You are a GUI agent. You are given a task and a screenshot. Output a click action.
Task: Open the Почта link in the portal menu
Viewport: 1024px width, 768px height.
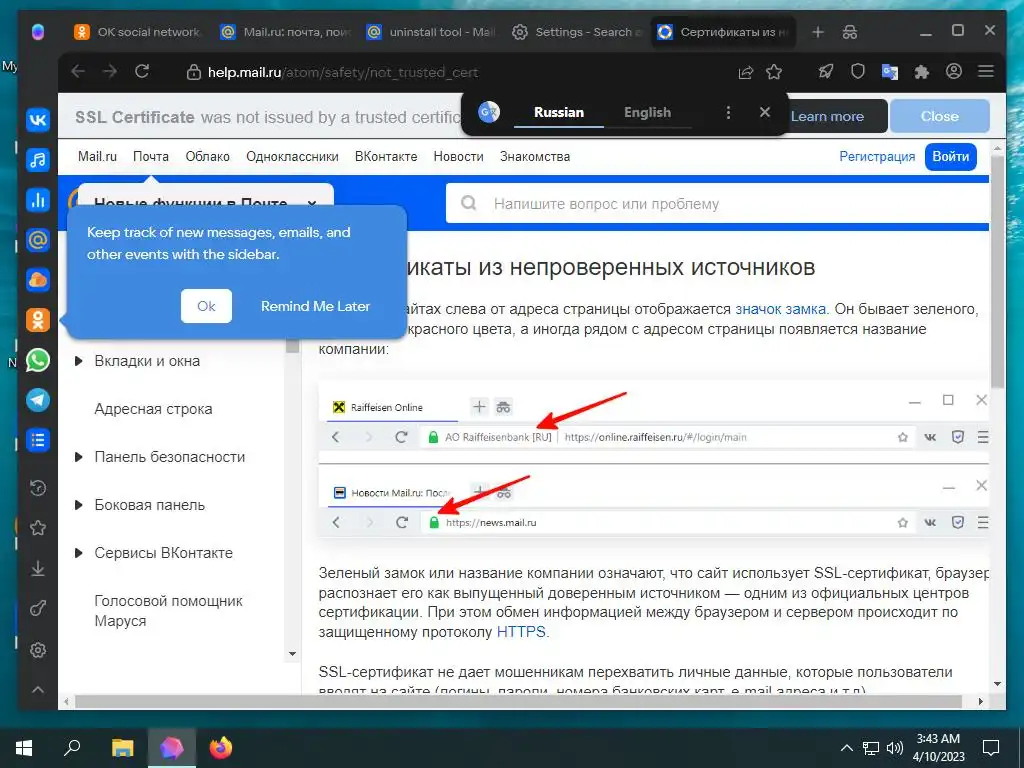pos(151,157)
